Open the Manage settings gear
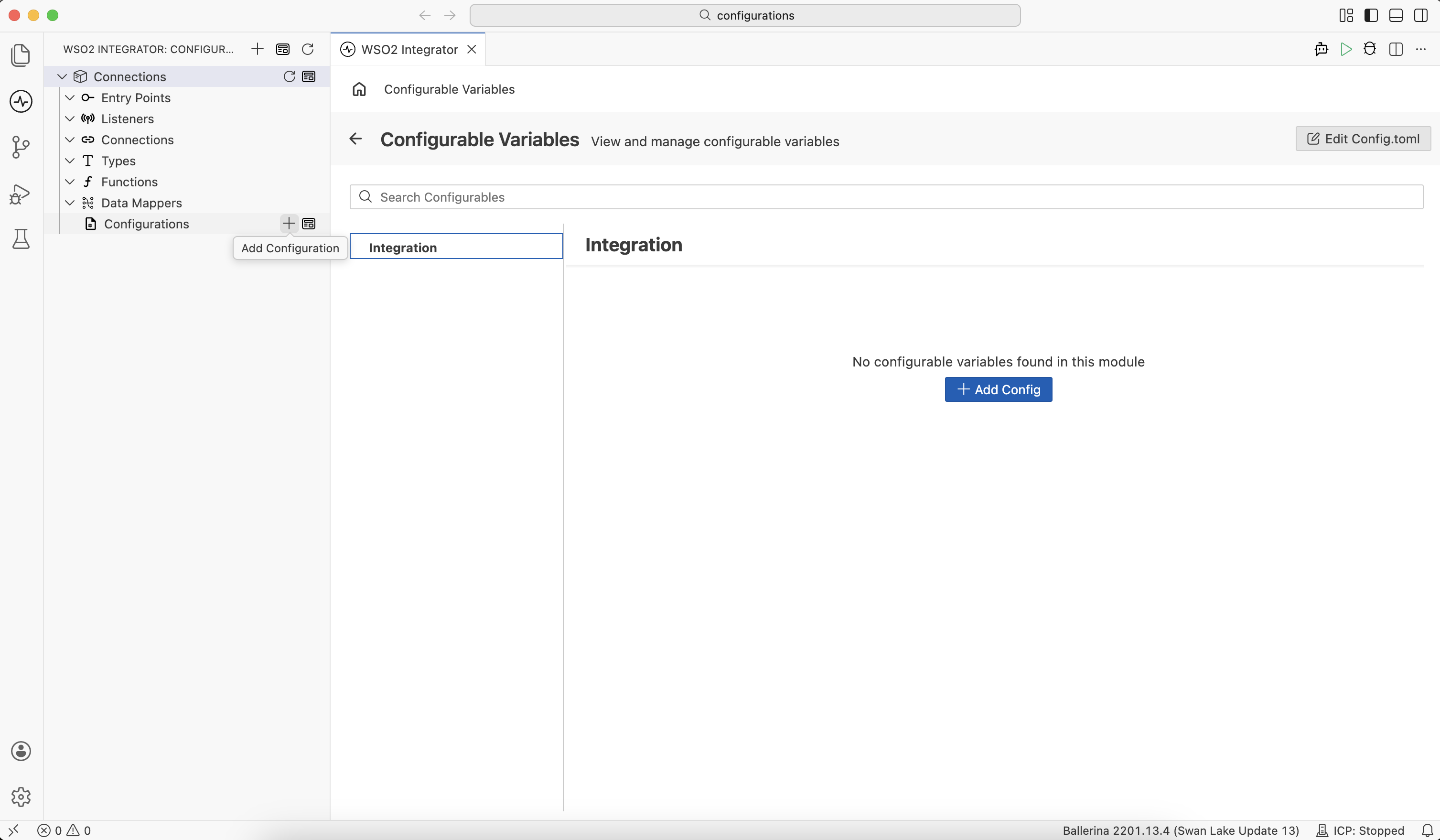1440x840 pixels. click(x=21, y=797)
